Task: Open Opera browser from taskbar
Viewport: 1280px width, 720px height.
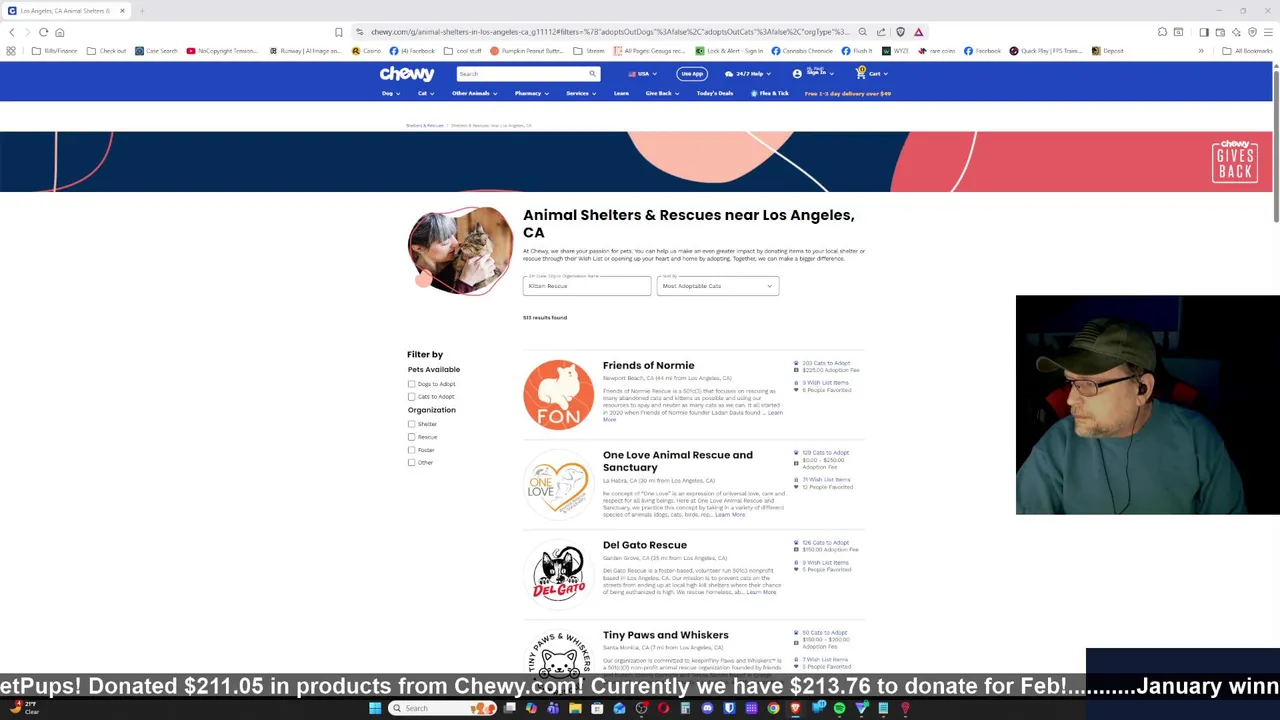Action: point(663,708)
